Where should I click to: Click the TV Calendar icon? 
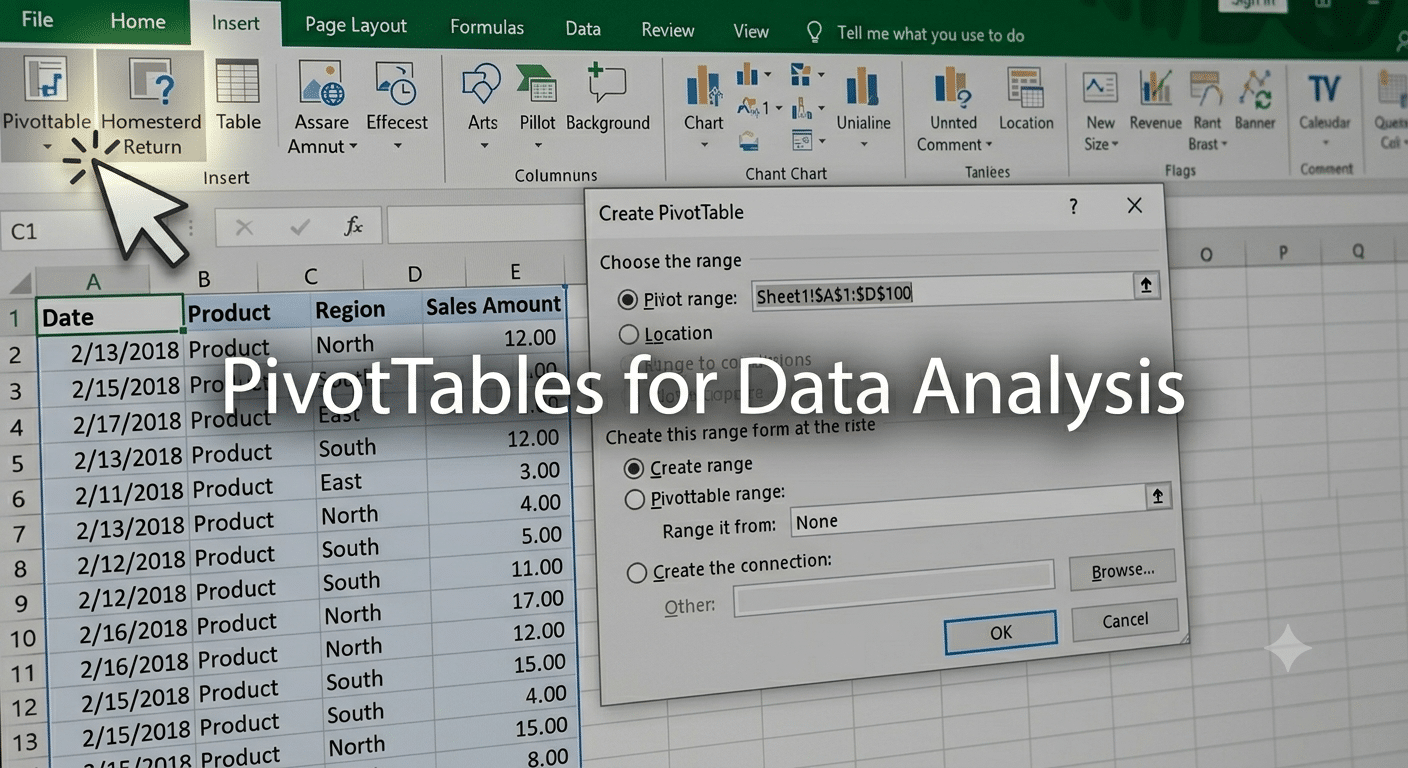(1324, 88)
